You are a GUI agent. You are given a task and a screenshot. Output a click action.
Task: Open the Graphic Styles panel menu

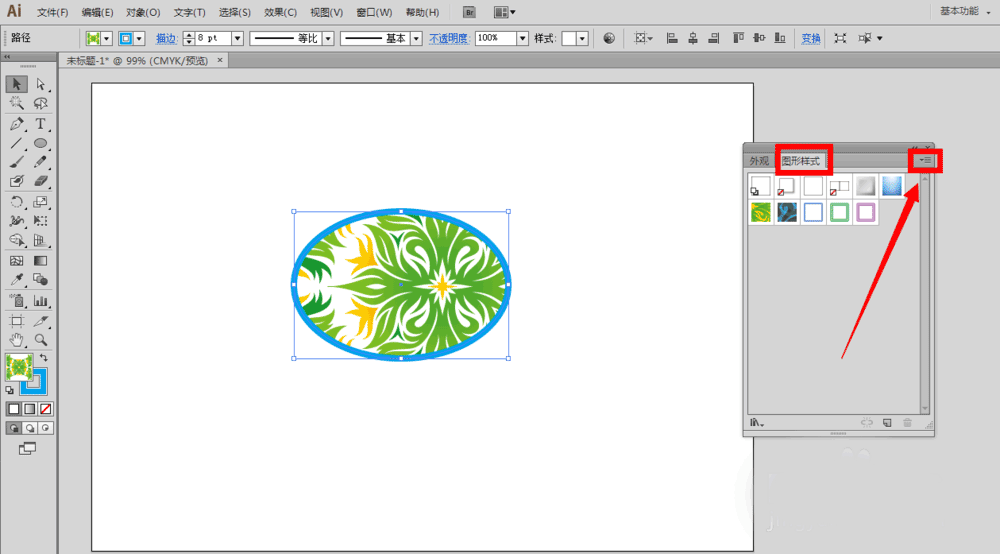coord(925,161)
